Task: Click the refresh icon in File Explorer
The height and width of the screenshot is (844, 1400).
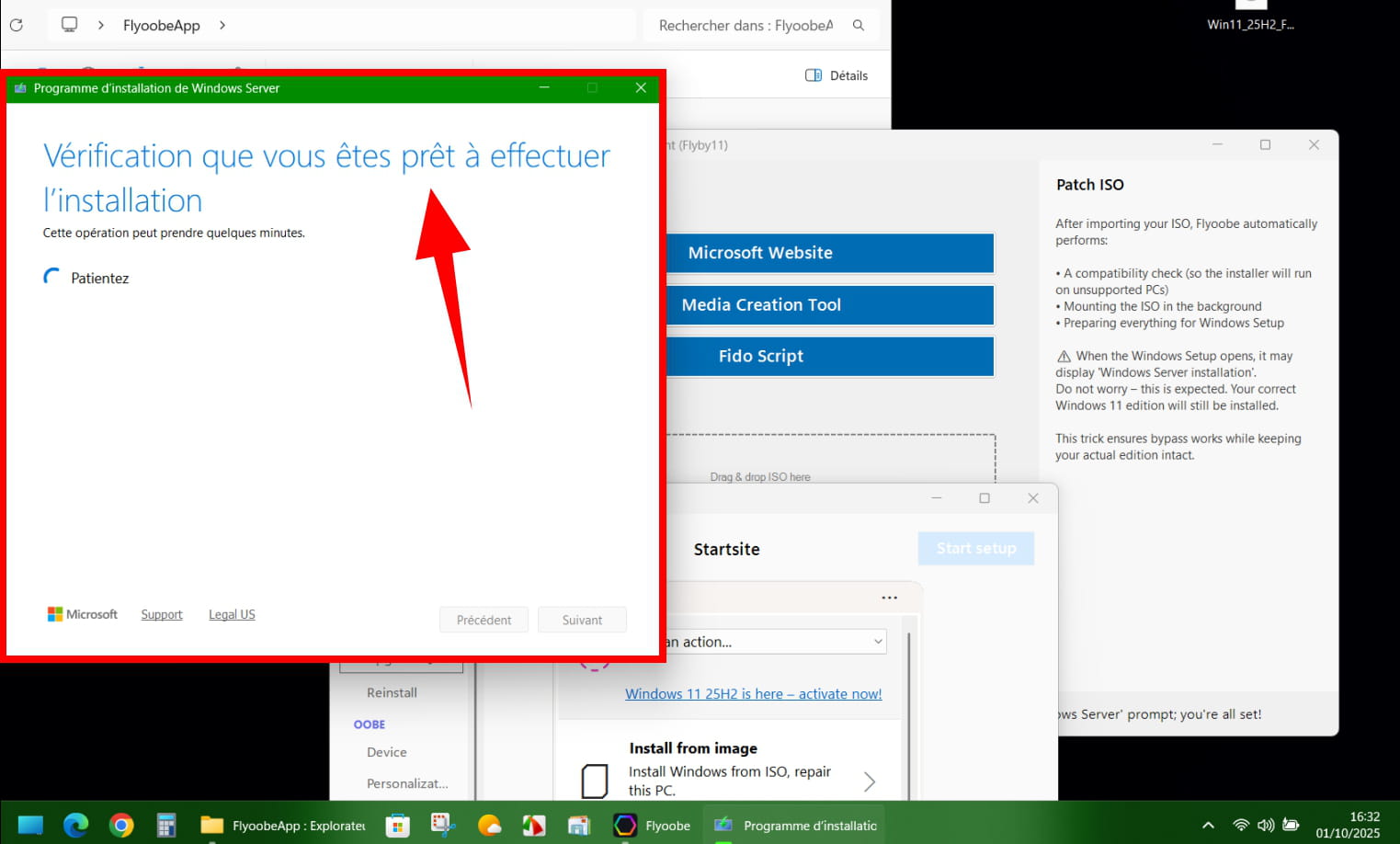Action: pos(17,25)
